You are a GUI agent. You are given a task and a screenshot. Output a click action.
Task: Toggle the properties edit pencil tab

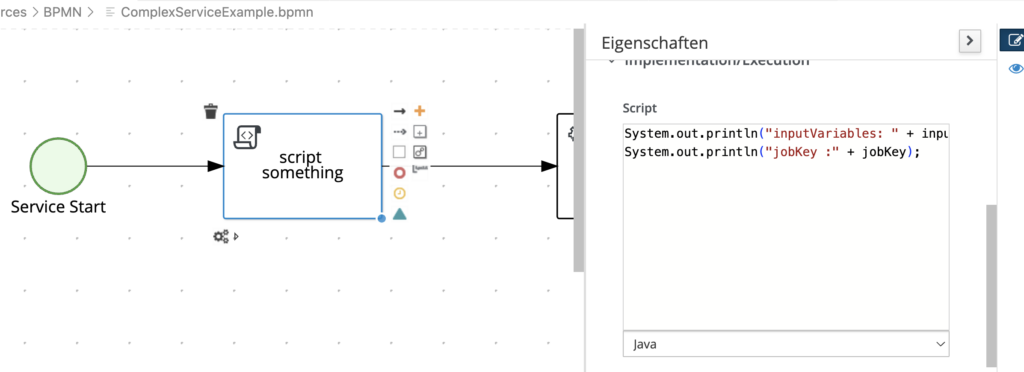coord(1014,40)
